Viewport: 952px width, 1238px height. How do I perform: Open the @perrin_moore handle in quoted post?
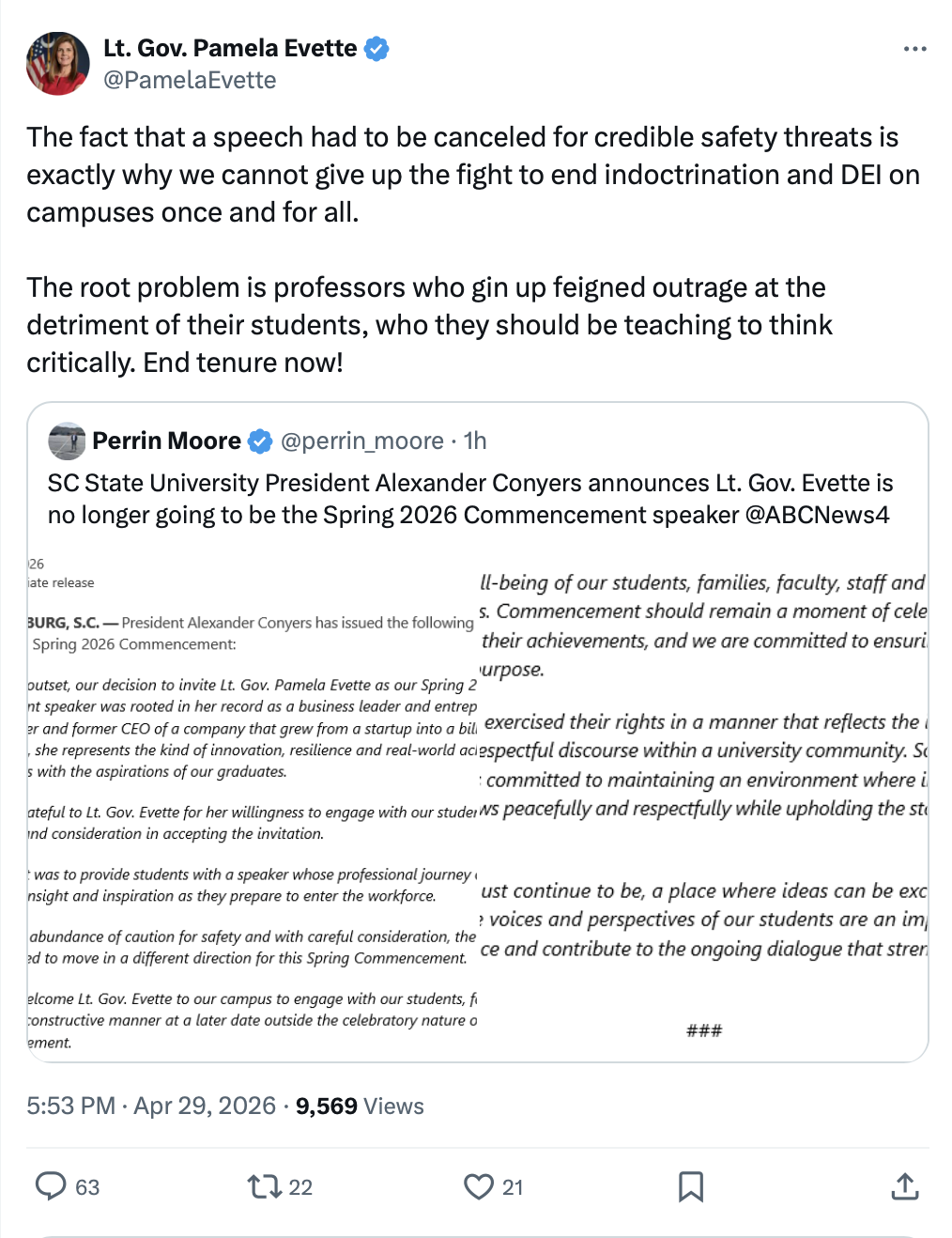[361, 441]
